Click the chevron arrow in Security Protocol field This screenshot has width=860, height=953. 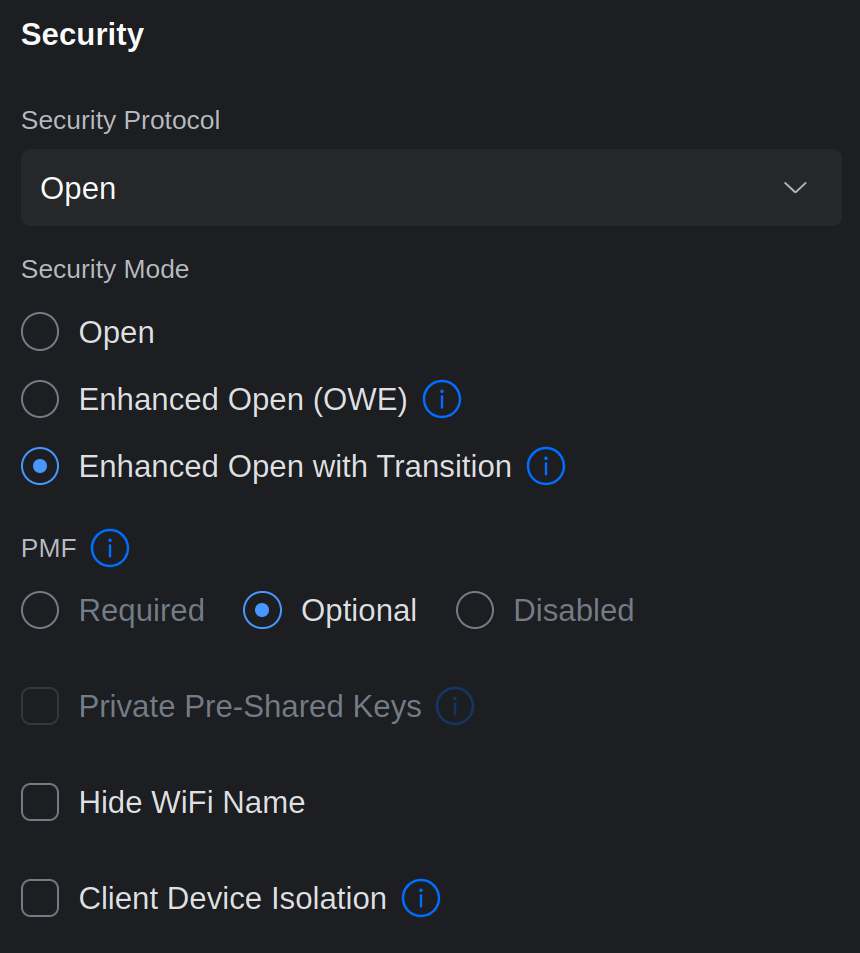click(795, 188)
